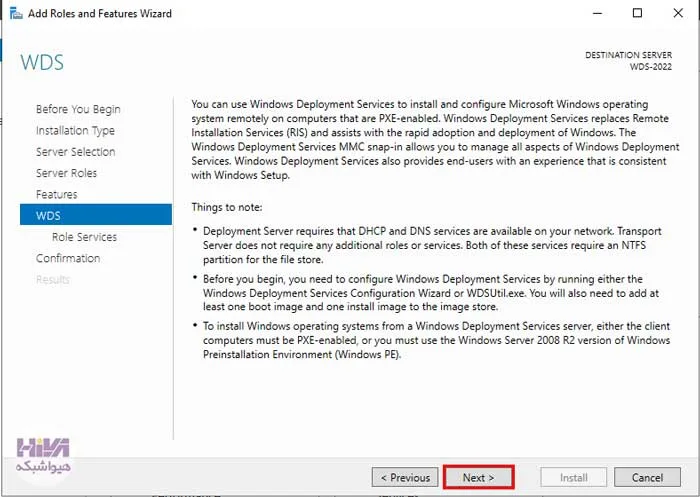Click the 'Add Roles and Features Wizard' title
Screen dimensions: 700x497
(100, 14)
